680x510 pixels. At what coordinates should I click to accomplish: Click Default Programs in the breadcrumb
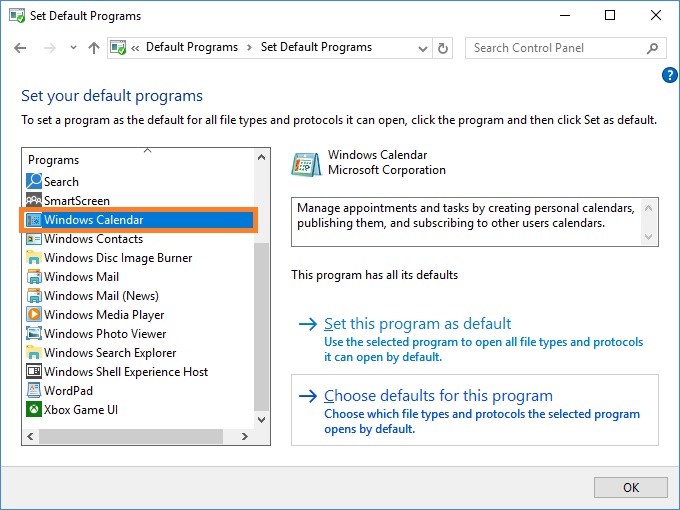(x=192, y=47)
